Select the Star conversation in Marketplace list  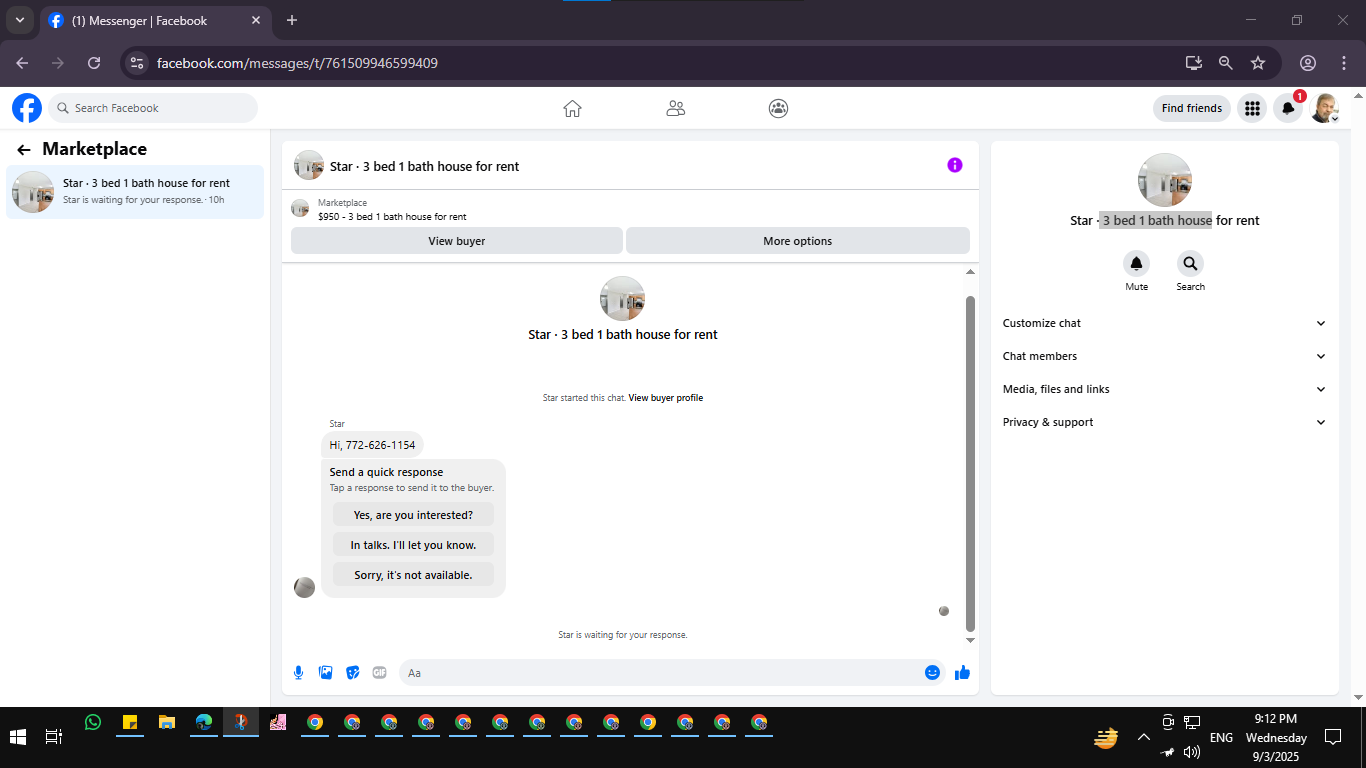(135, 191)
